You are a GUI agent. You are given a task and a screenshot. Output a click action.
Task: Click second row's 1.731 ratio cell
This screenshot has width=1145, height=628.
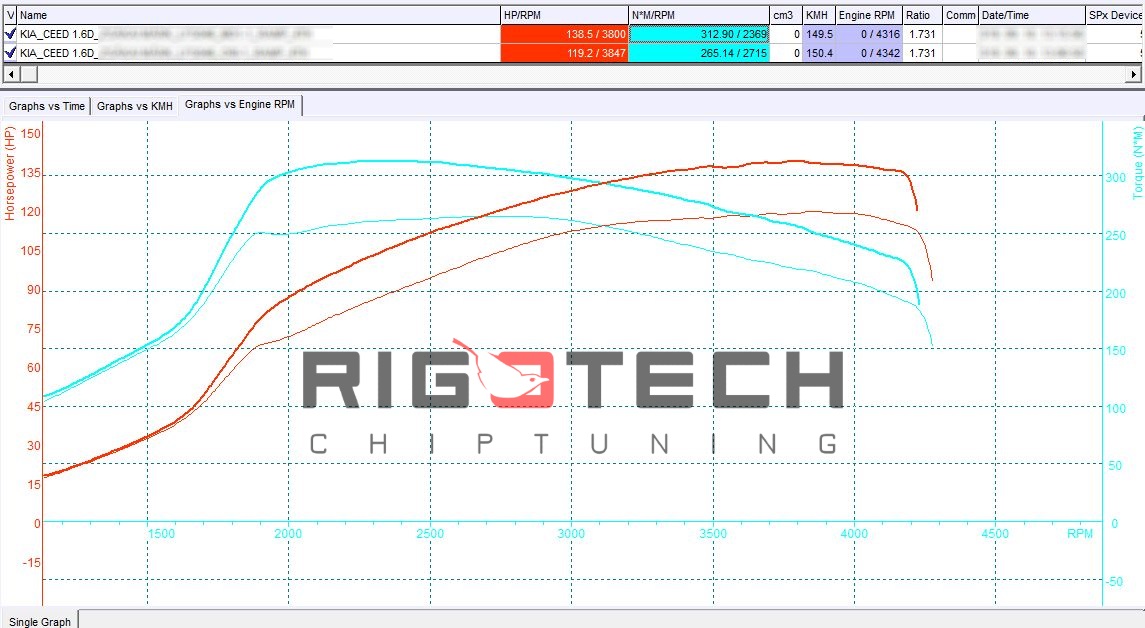pyautogui.click(x=922, y=53)
